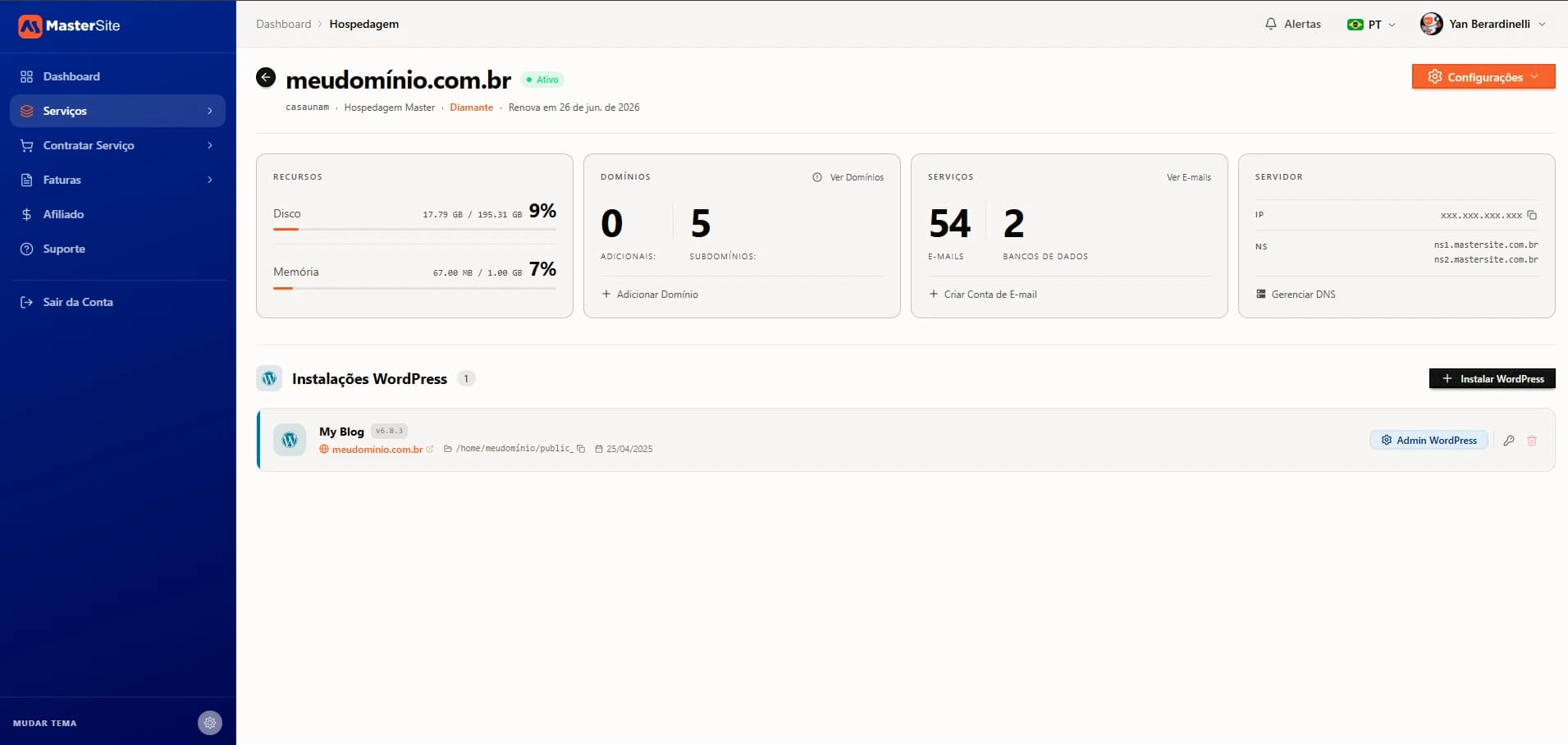Screen dimensions: 1568x745
Task: Delete My Blog with trash icon
Action: (x=1532, y=441)
